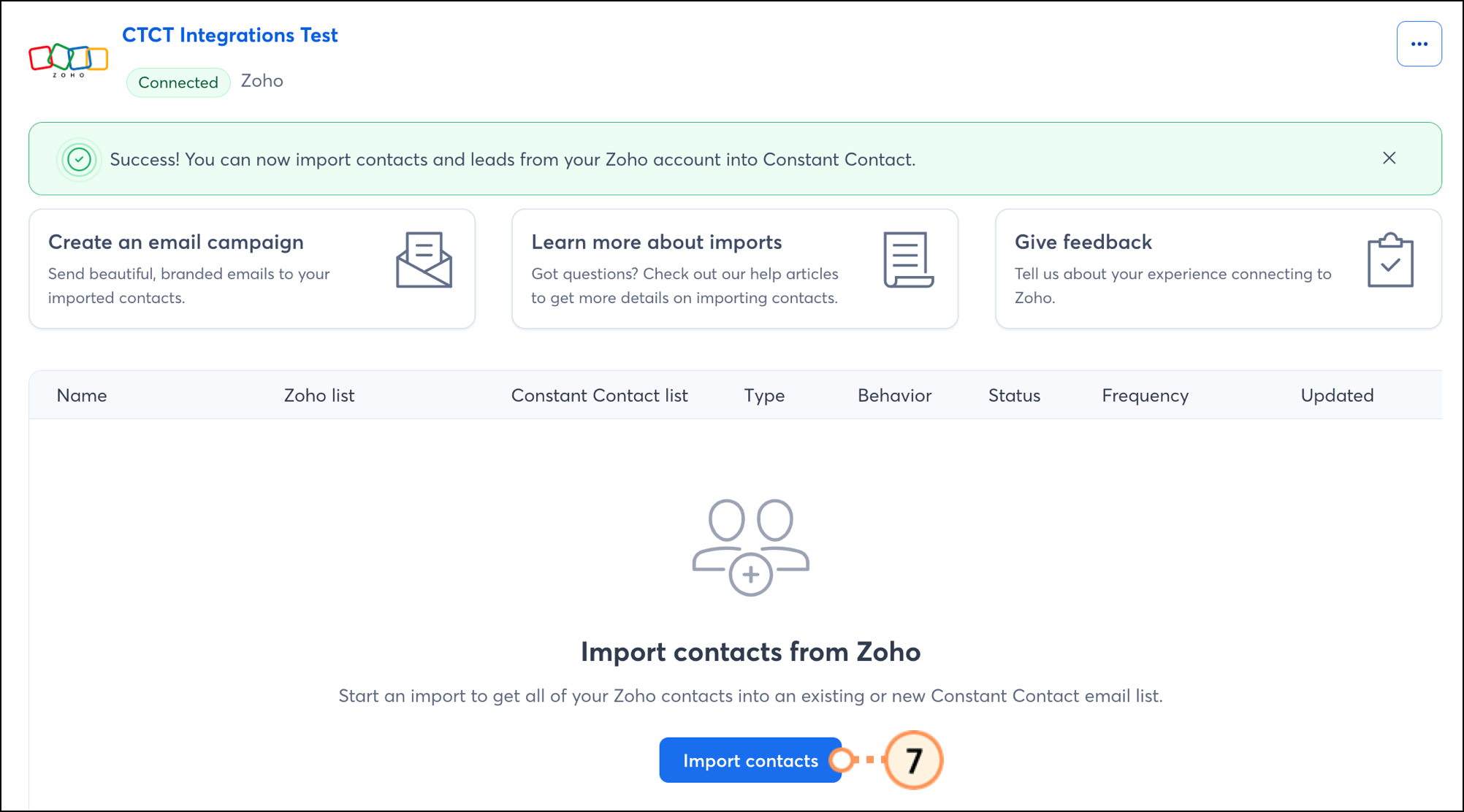Click the Zoho logo icon
The image size is (1464, 812).
point(68,59)
